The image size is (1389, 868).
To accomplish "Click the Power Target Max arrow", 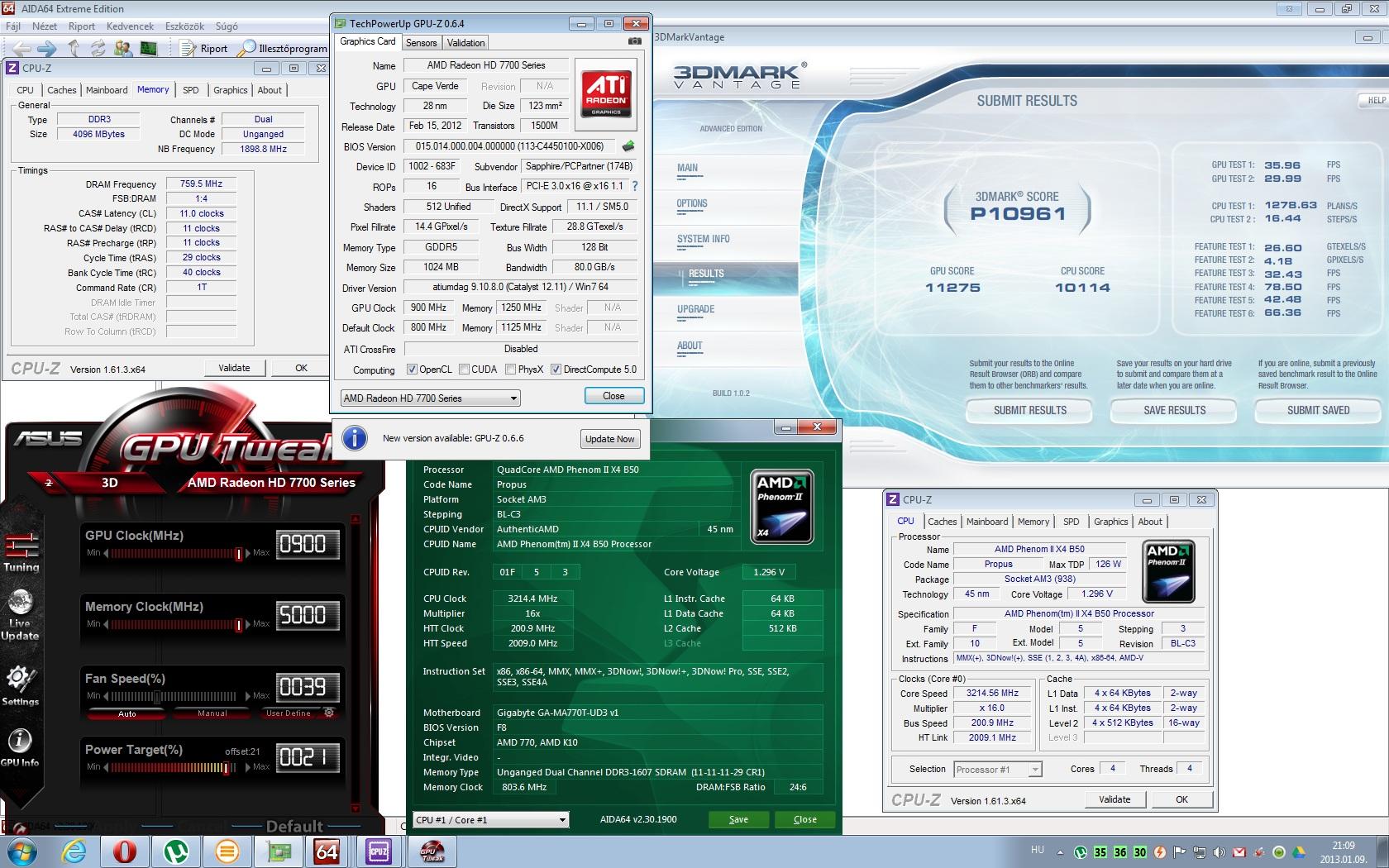I will [x=247, y=767].
